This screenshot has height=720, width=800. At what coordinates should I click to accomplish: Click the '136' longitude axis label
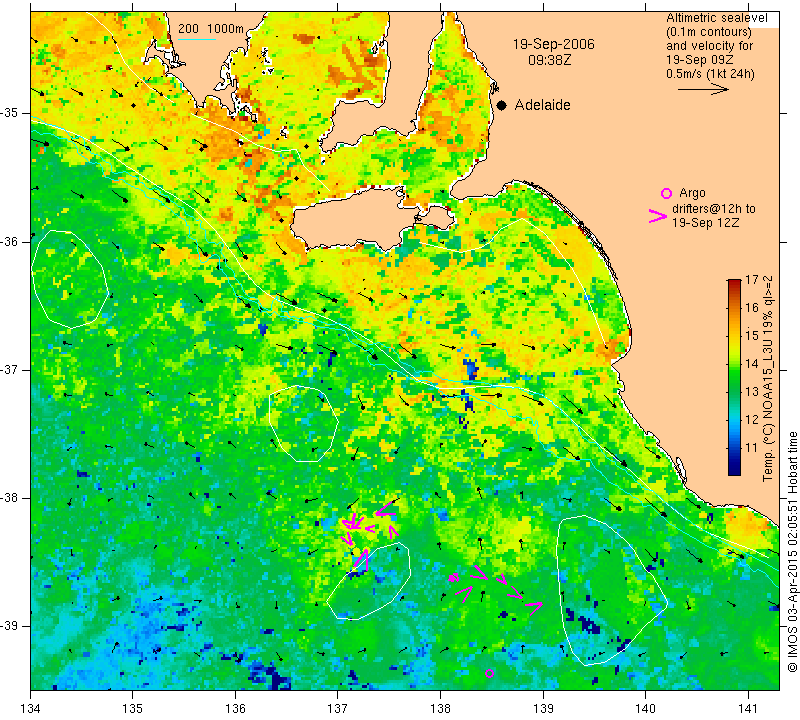point(235,709)
